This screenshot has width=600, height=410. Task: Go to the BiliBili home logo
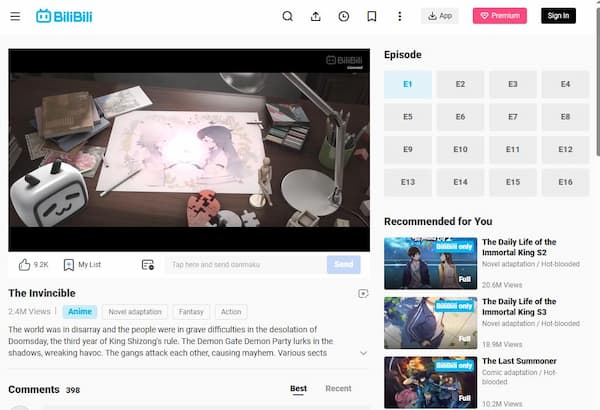tap(64, 16)
